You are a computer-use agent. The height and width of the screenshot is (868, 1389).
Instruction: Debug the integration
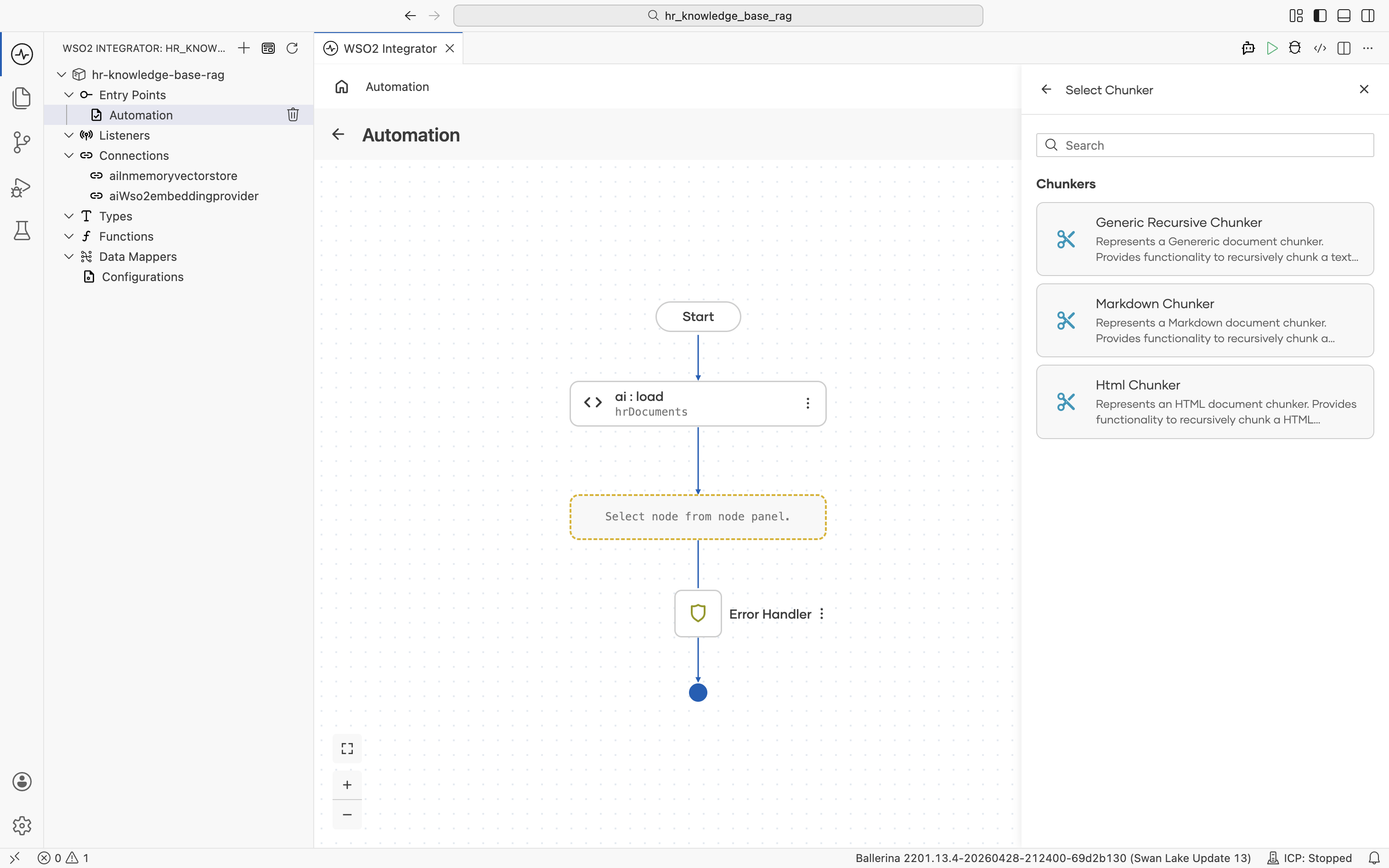click(1295, 48)
